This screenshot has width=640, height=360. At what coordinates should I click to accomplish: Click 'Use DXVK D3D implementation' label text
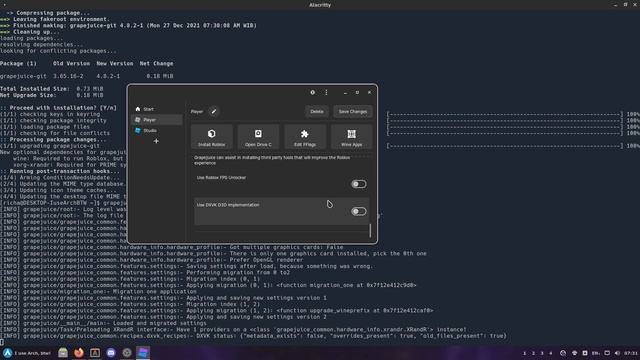point(228,205)
